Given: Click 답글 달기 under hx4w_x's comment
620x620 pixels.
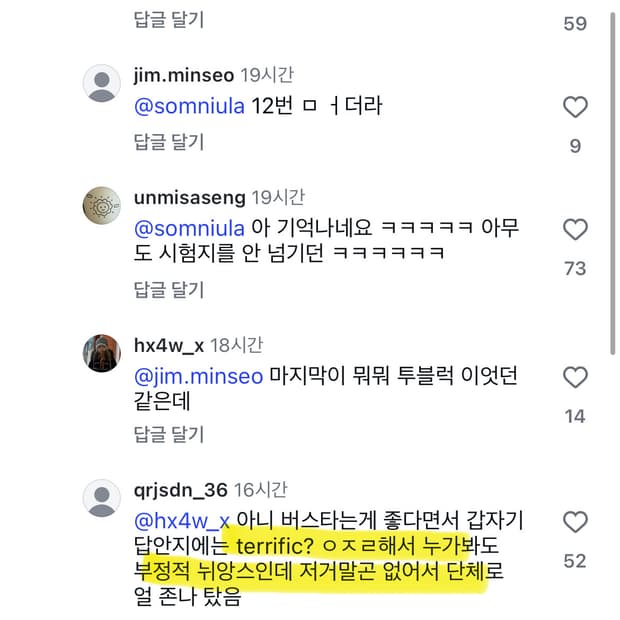Looking at the screenshot, I should pyautogui.click(x=168, y=434).
